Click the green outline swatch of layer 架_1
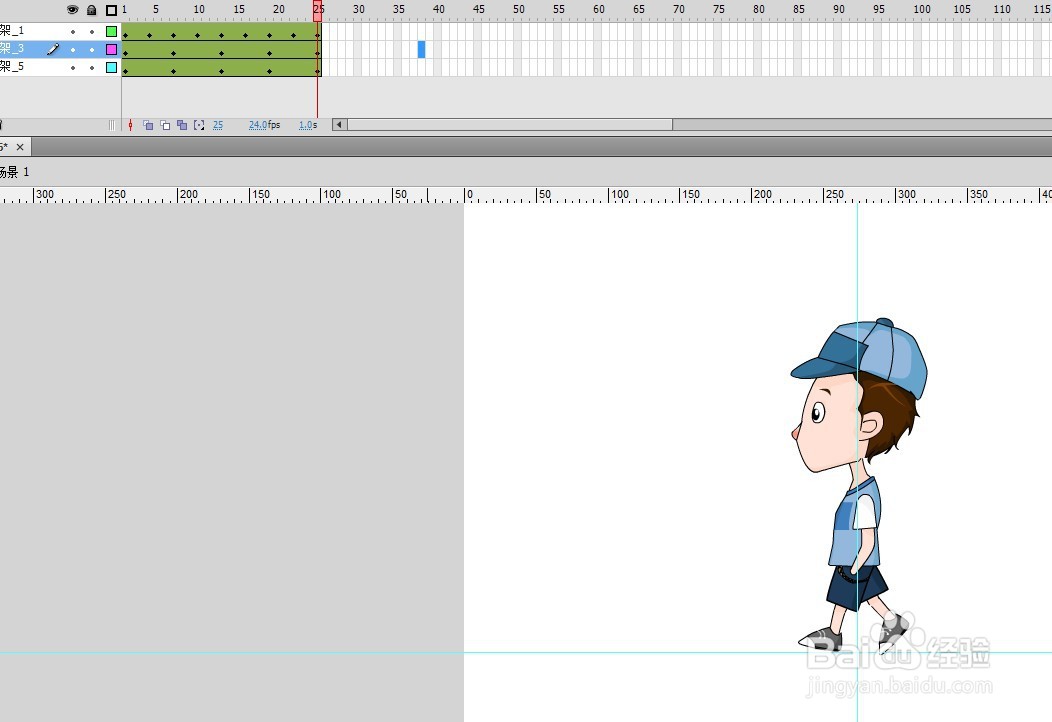Image resolution: width=1052 pixels, height=722 pixels. click(111, 32)
